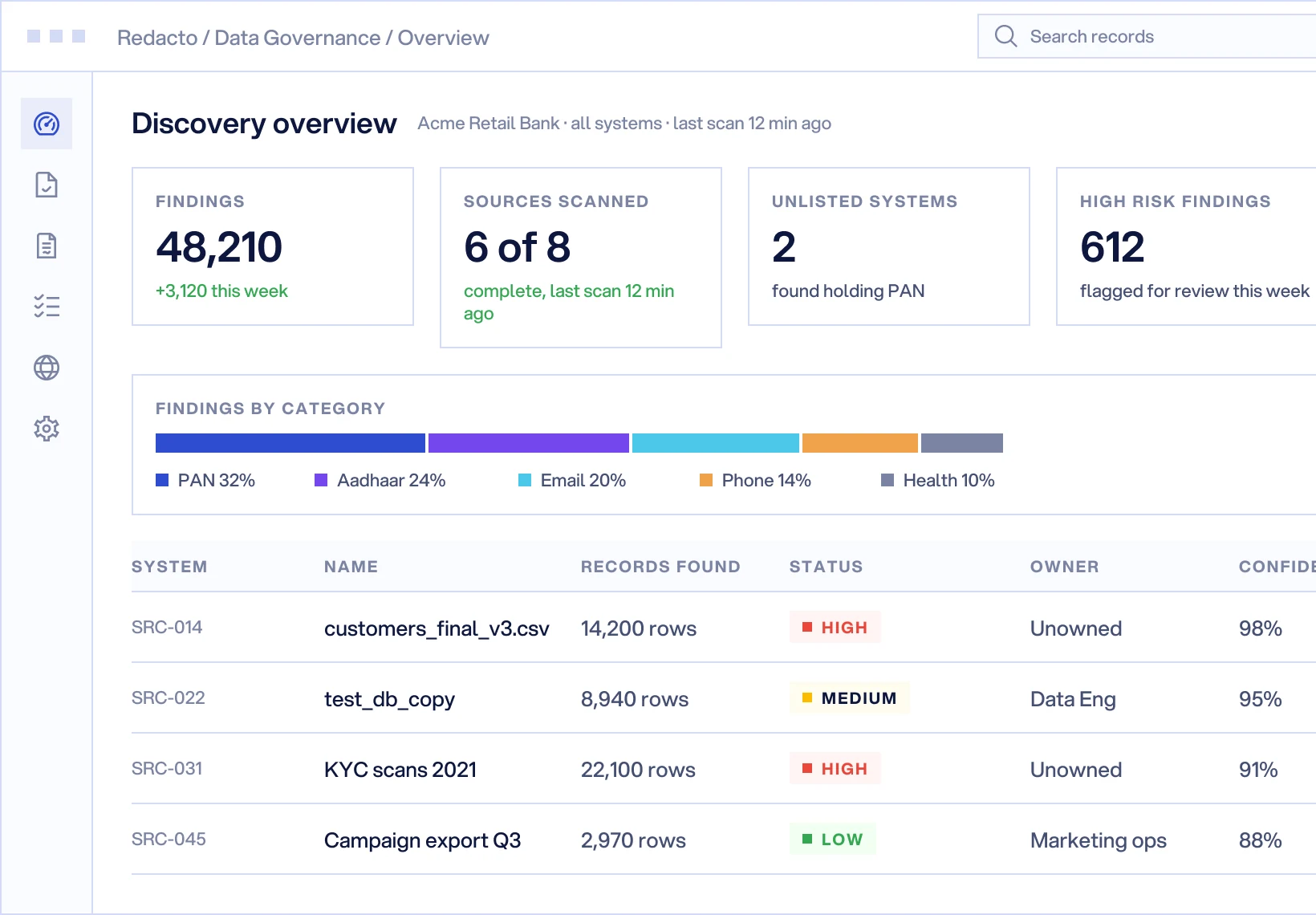
Task: Sort by the SYSTEM column header
Action: [x=169, y=567]
